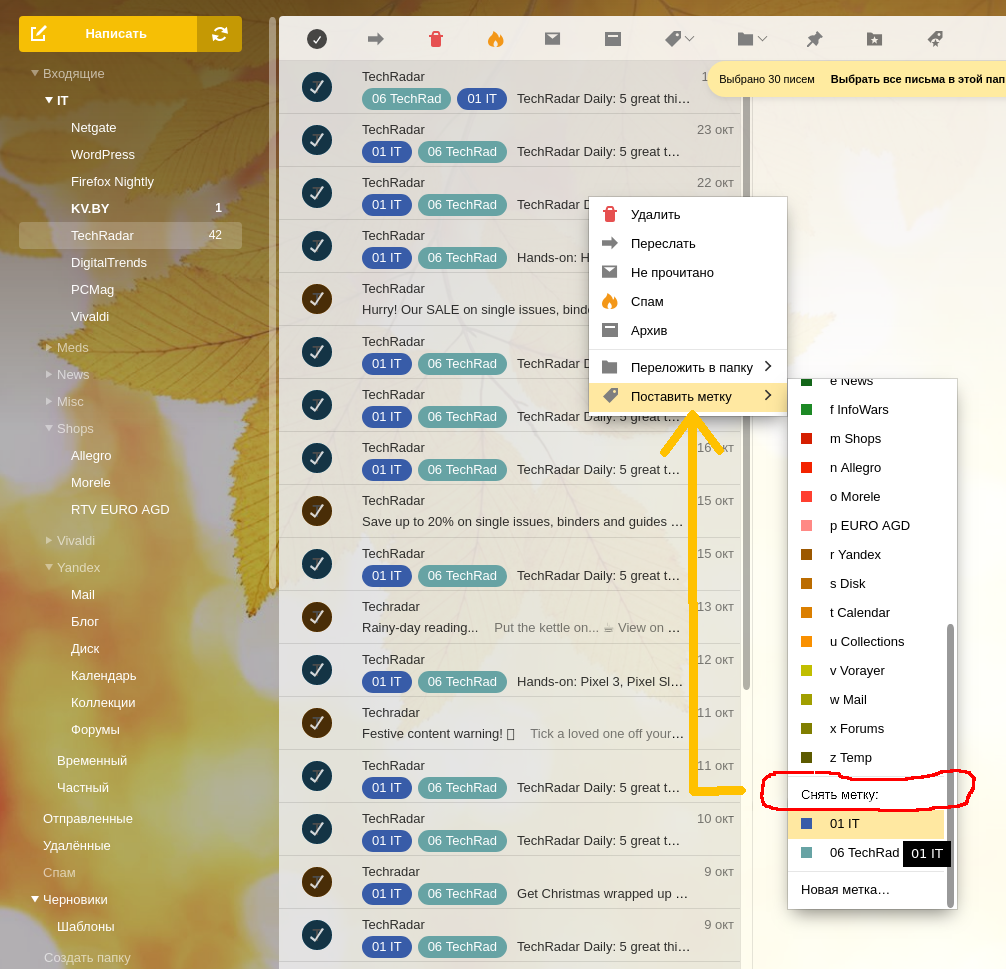The width and height of the screenshot is (1006, 969).
Task: Open the RTV EURO AGD folder
Action: point(120,510)
